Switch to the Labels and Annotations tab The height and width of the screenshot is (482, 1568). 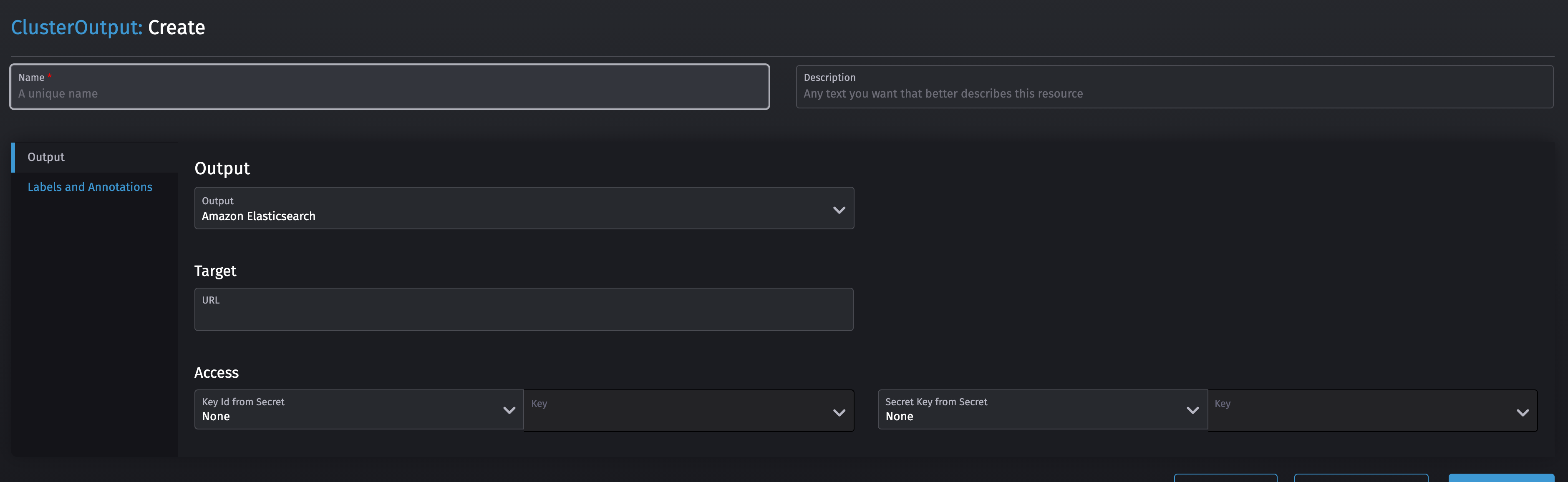coord(90,187)
